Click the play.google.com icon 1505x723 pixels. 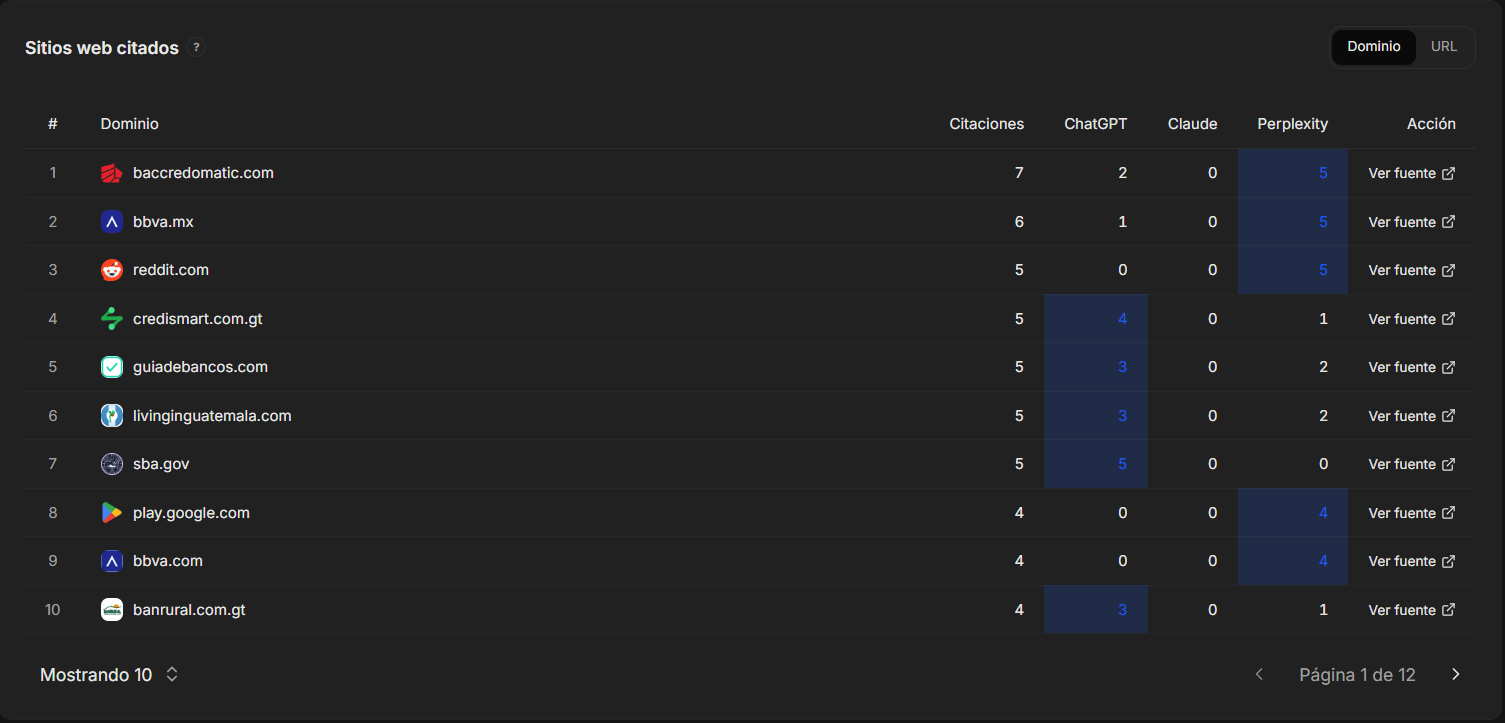pos(112,513)
